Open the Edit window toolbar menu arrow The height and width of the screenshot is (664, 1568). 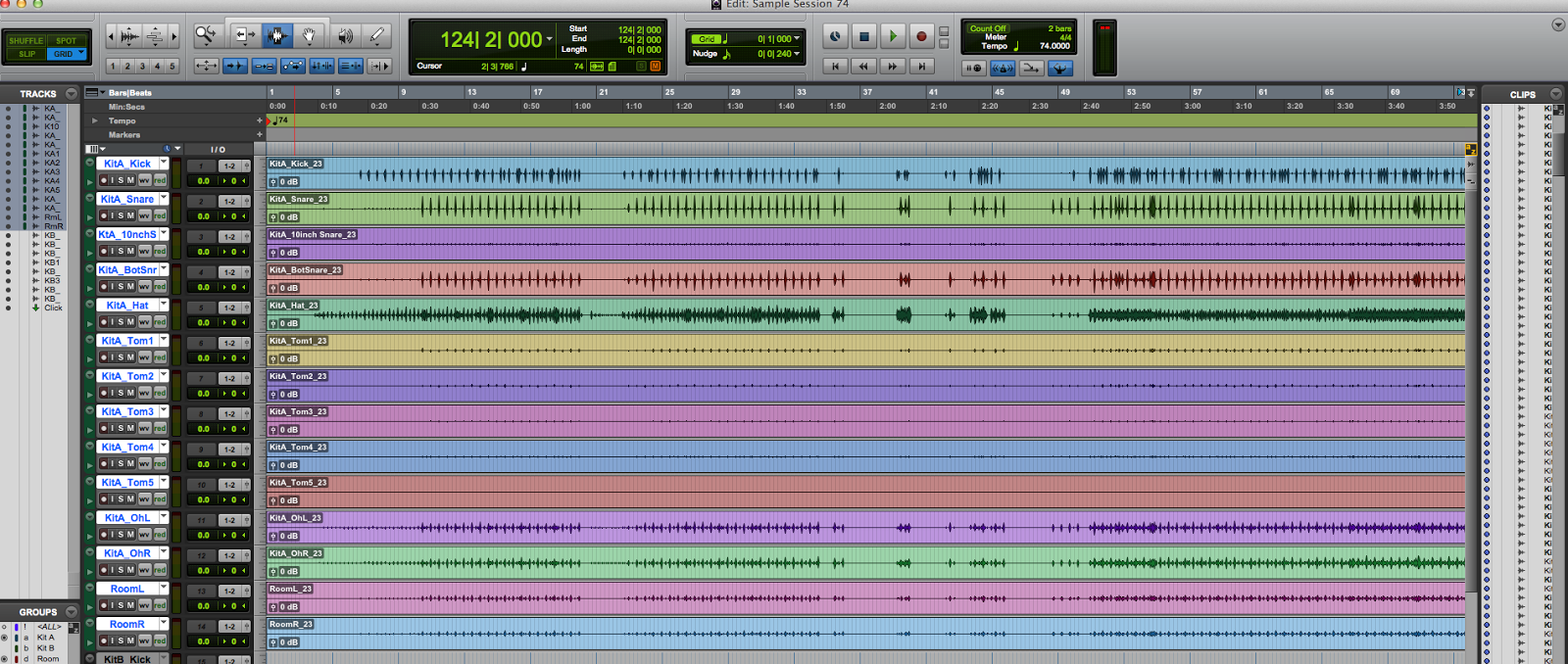(1558, 24)
